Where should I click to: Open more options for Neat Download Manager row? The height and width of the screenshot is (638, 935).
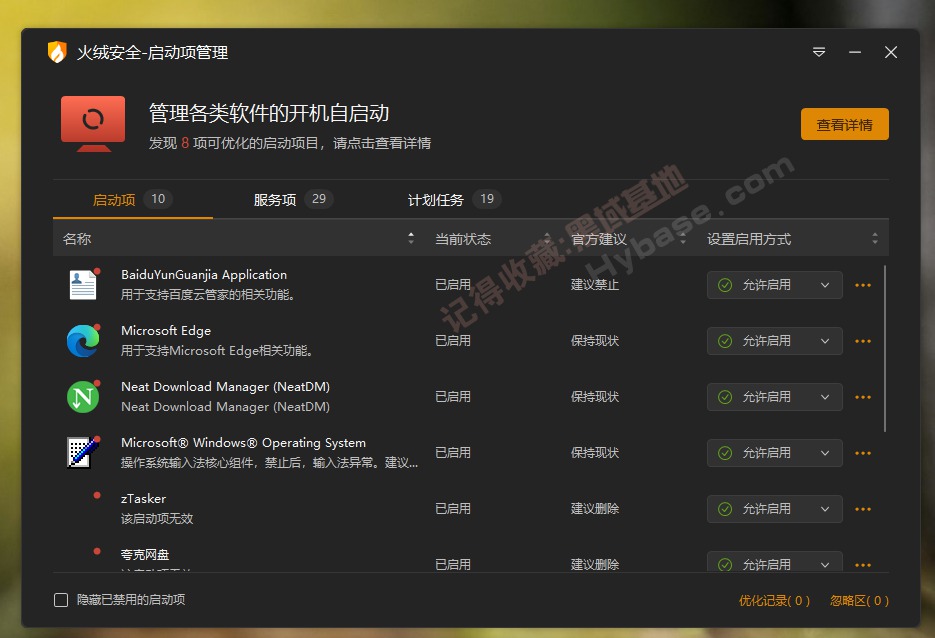[x=863, y=397]
